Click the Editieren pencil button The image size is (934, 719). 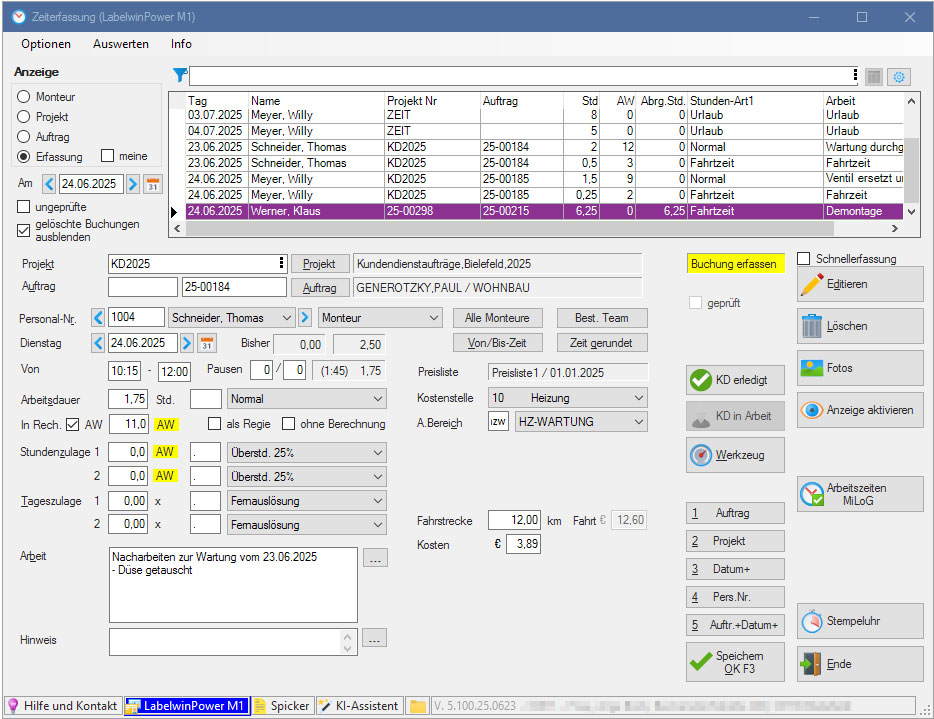tap(860, 284)
